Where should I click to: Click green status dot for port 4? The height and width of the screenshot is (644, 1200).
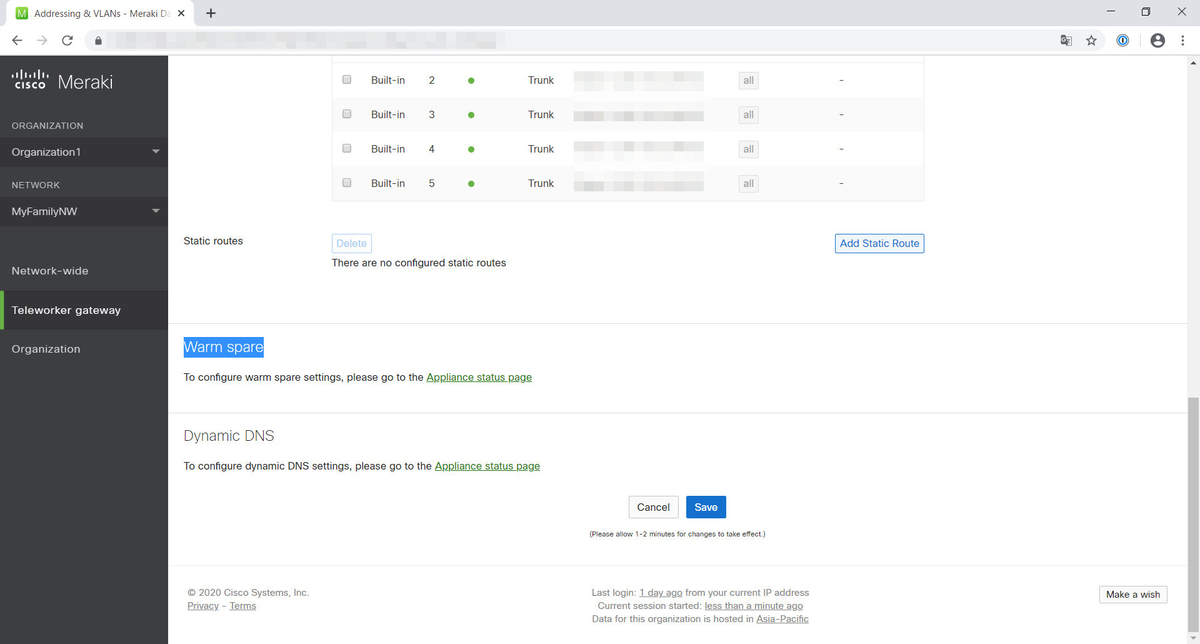coord(471,149)
